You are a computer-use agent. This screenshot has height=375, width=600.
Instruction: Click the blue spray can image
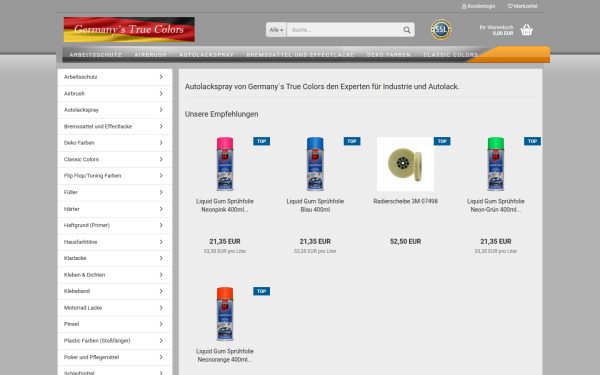click(315, 164)
